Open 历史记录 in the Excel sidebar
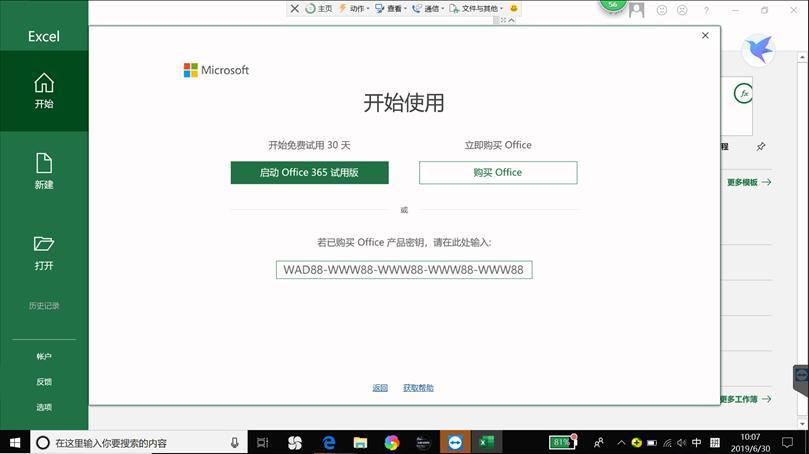The image size is (809, 454). 44,305
